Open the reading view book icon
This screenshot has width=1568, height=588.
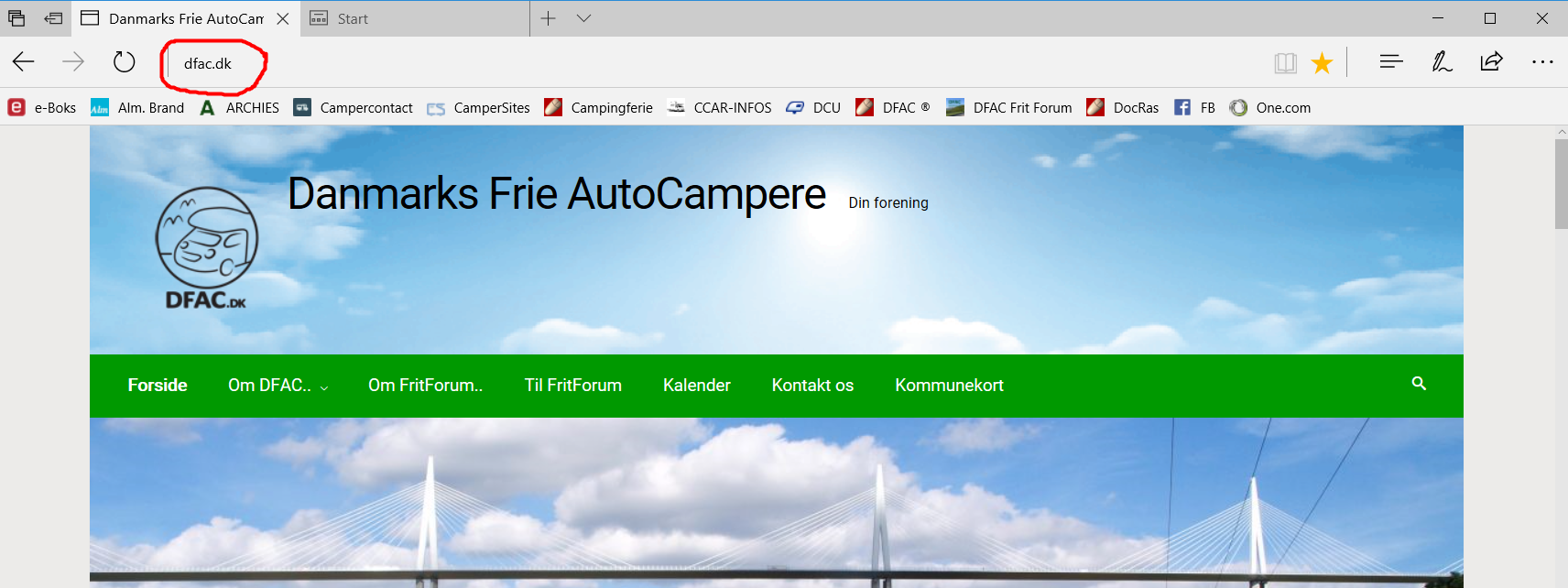point(1286,62)
